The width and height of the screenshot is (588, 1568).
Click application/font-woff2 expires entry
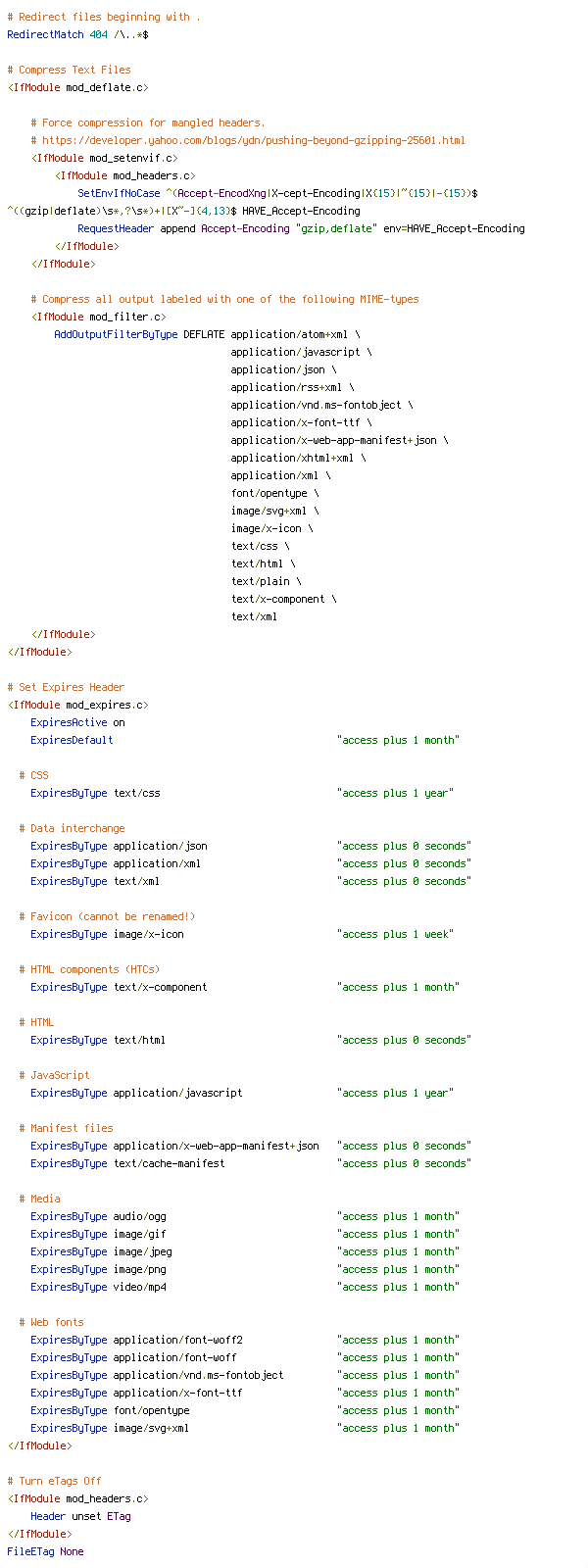click(244, 1340)
